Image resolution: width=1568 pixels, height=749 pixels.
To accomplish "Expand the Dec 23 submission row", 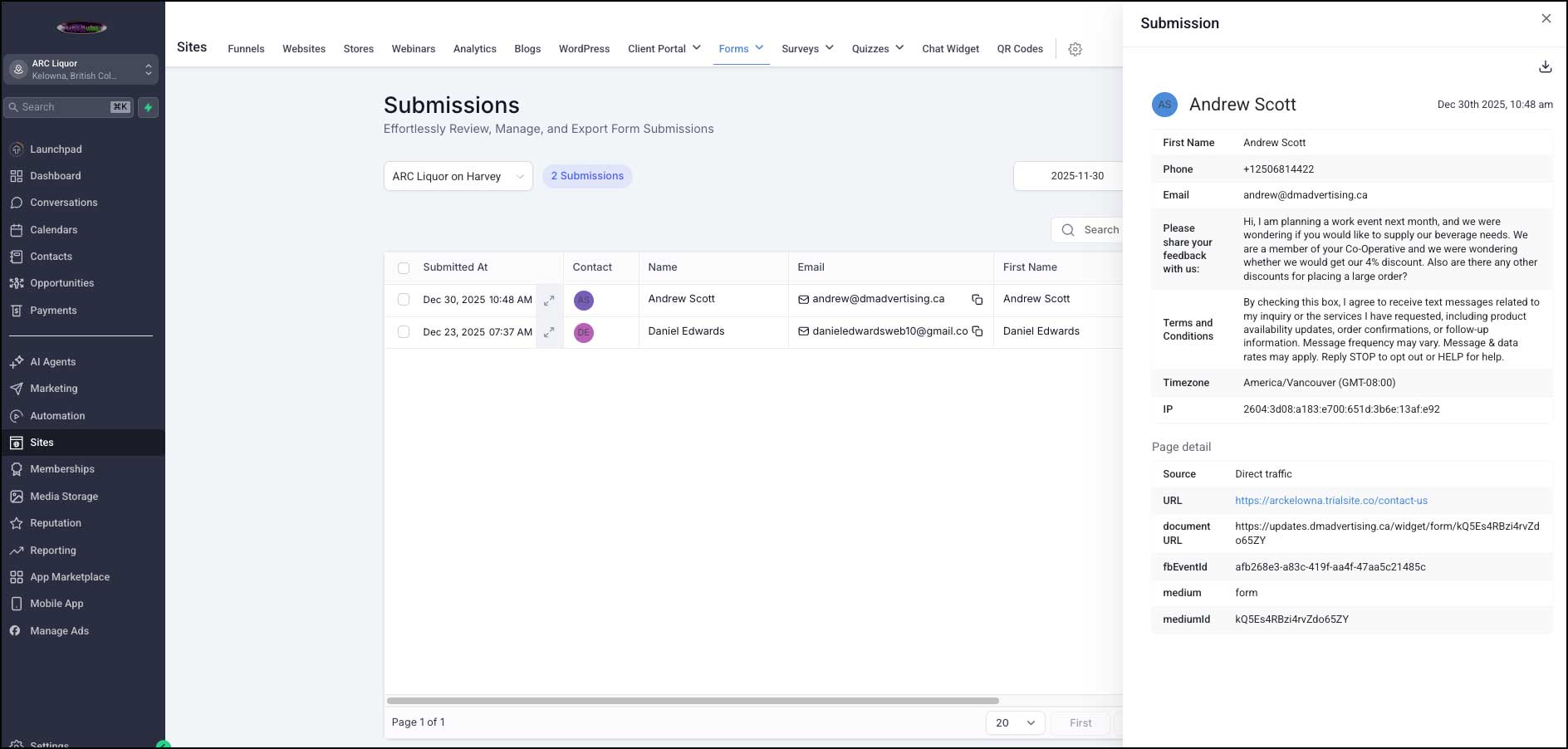I will pos(549,332).
